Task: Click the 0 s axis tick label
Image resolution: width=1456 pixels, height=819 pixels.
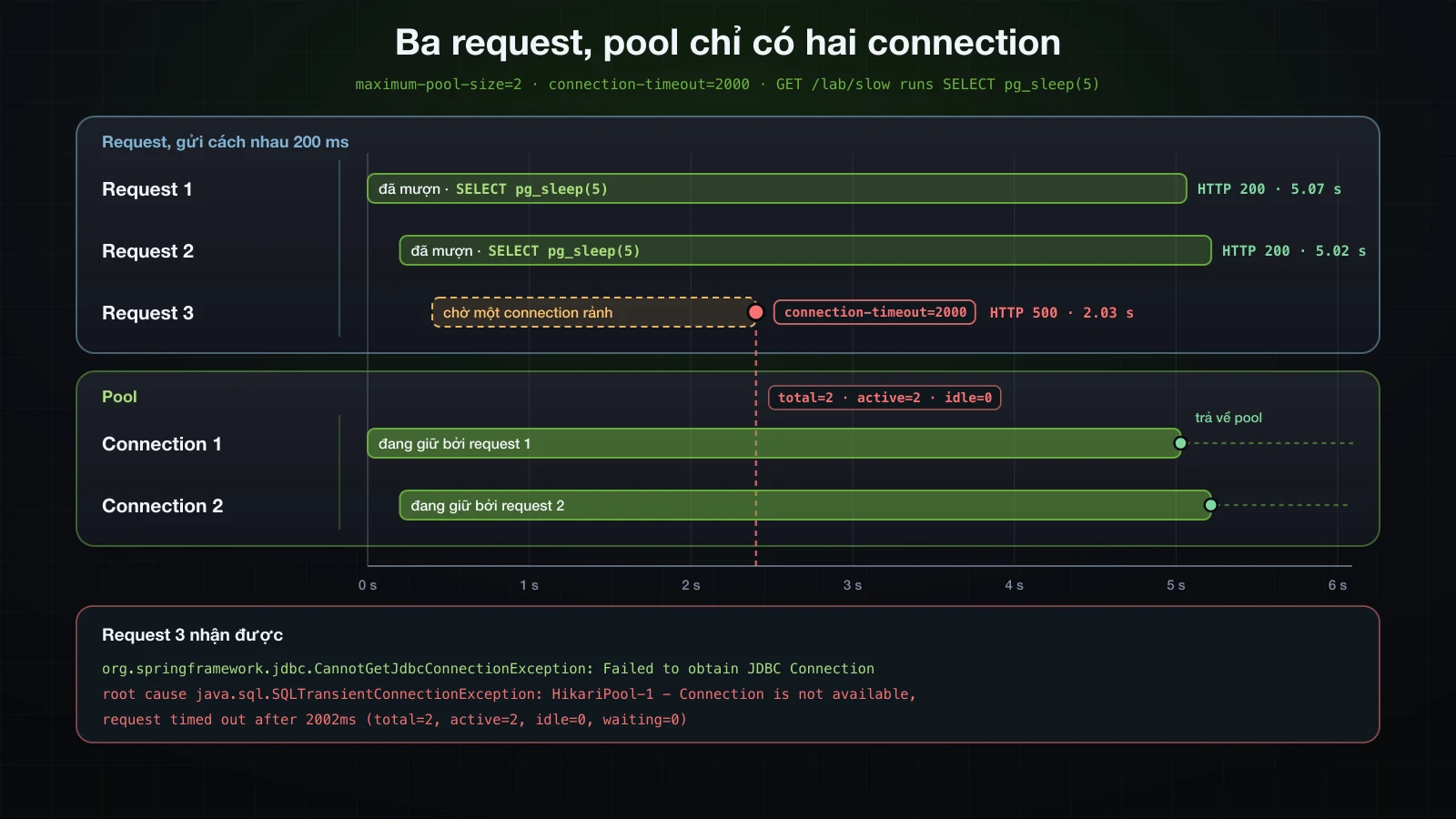Action: pyautogui.click(x=368, y=585)
